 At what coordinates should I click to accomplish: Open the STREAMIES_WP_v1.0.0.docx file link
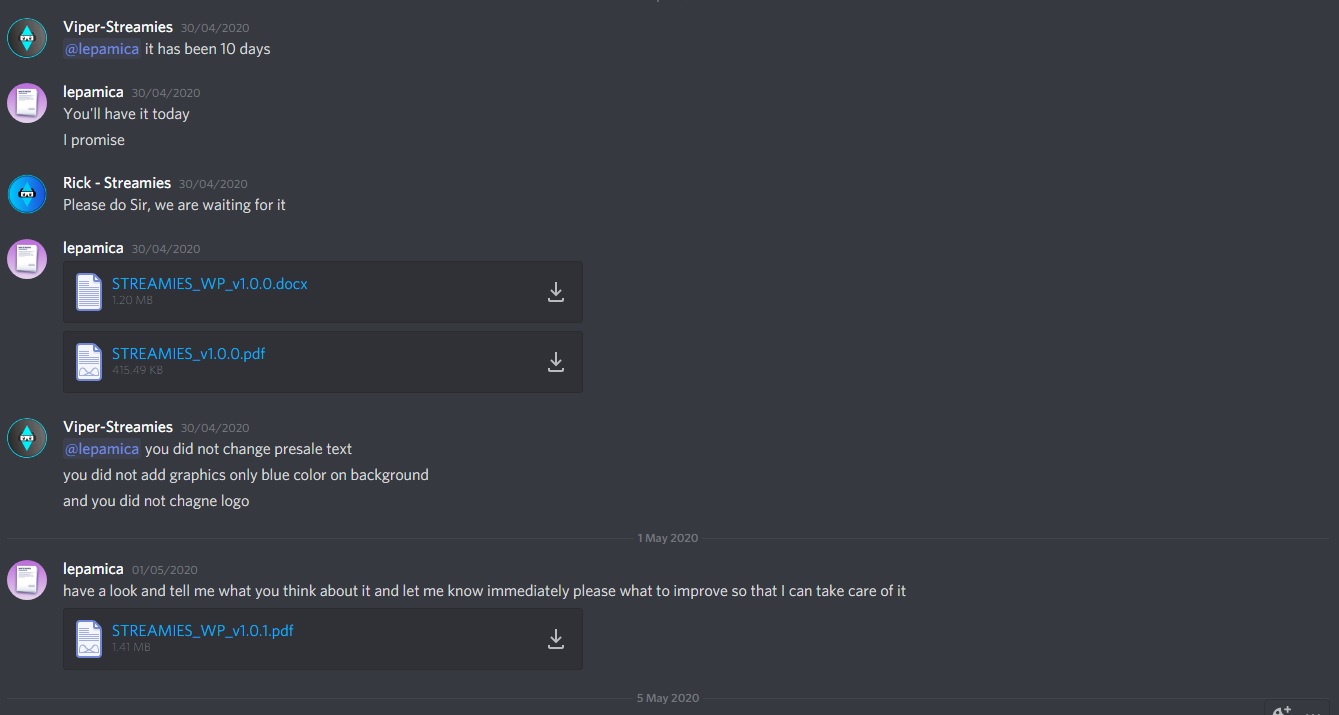210,284
